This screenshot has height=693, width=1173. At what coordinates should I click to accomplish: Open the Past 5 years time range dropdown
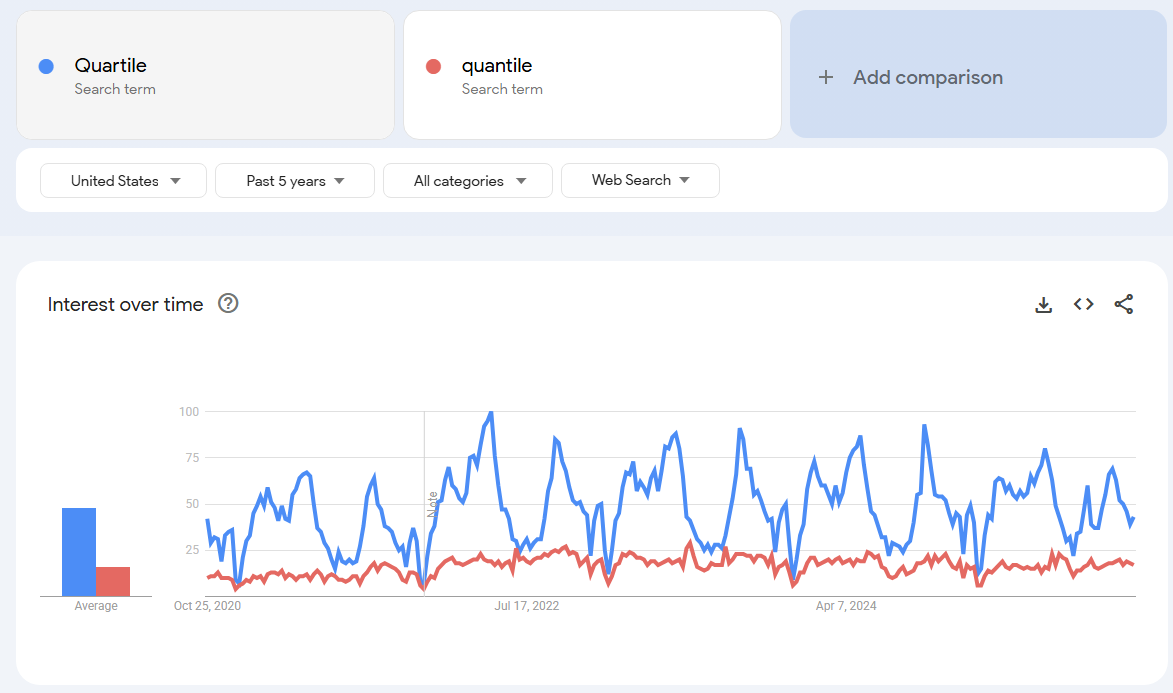(294, 181)
